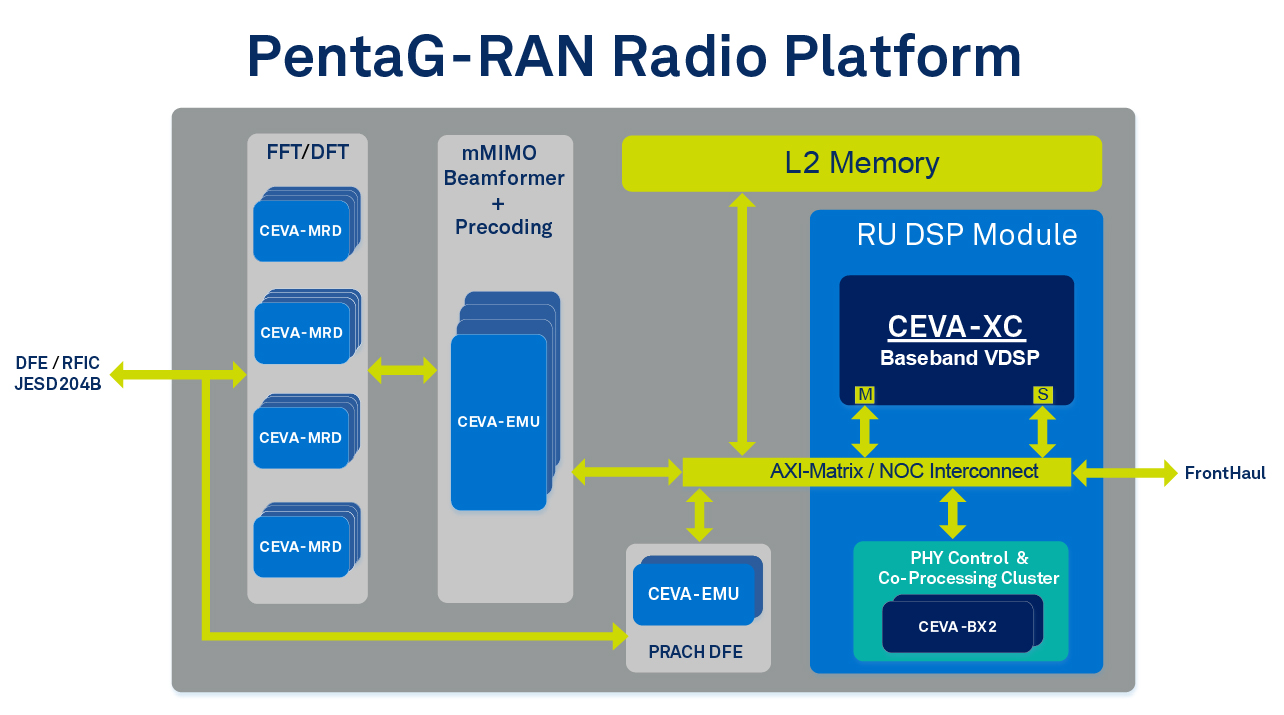The width and height of the screenshot is (1284, 715).
Task: Click the arrow between interconnect and PHY cluster
Action: (x=953, y=513)
